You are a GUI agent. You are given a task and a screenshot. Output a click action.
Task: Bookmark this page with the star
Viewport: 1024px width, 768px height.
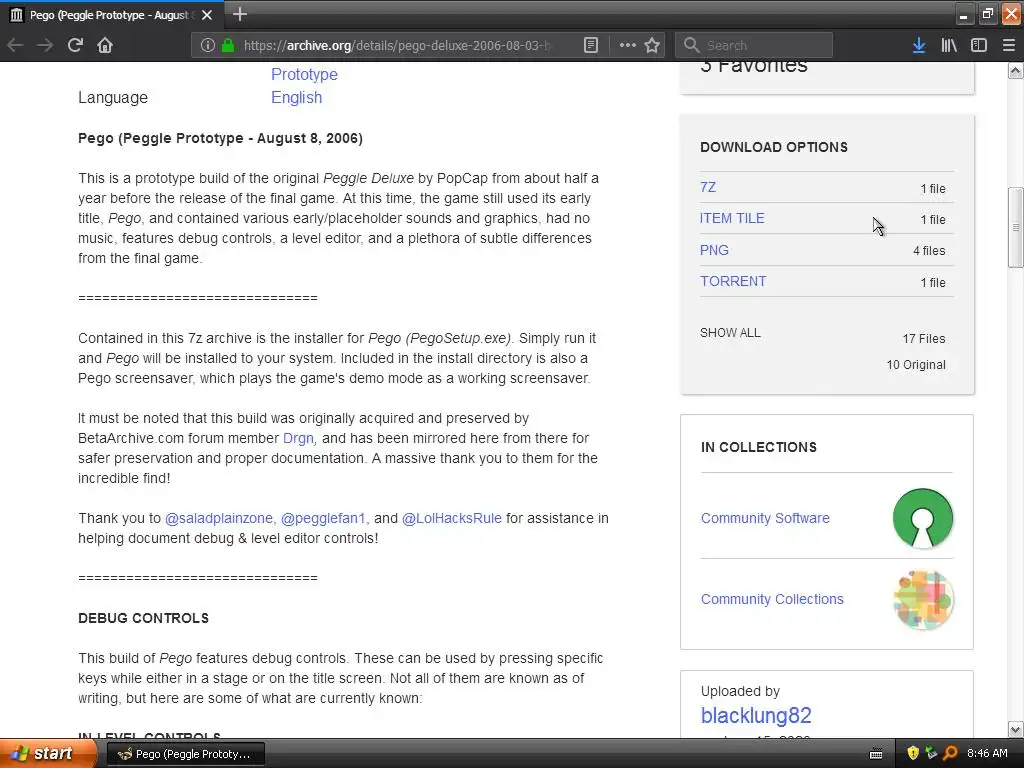click(652, 45)
